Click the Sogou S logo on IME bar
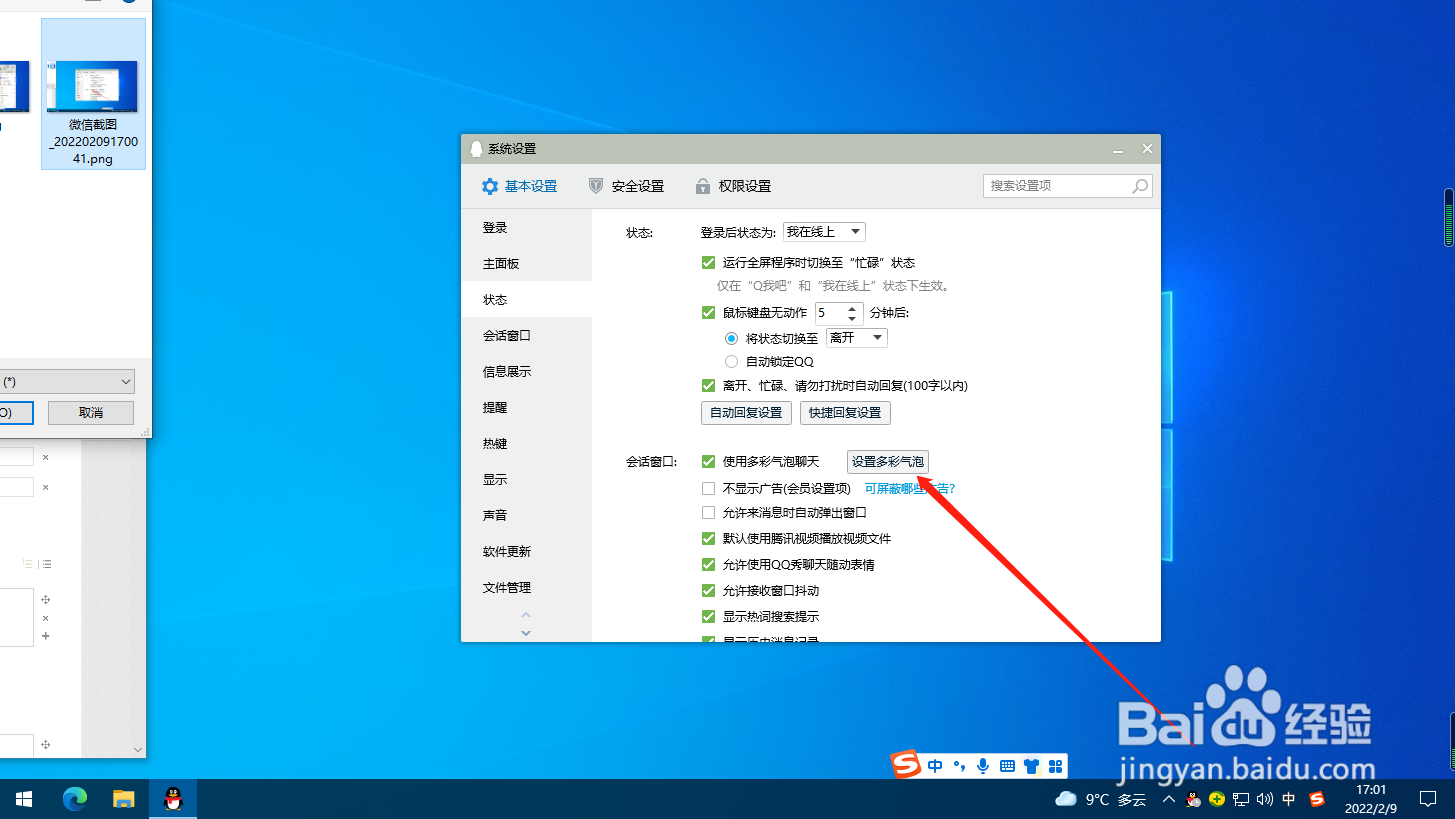The image size is (1455, 819). coord(906,766)
